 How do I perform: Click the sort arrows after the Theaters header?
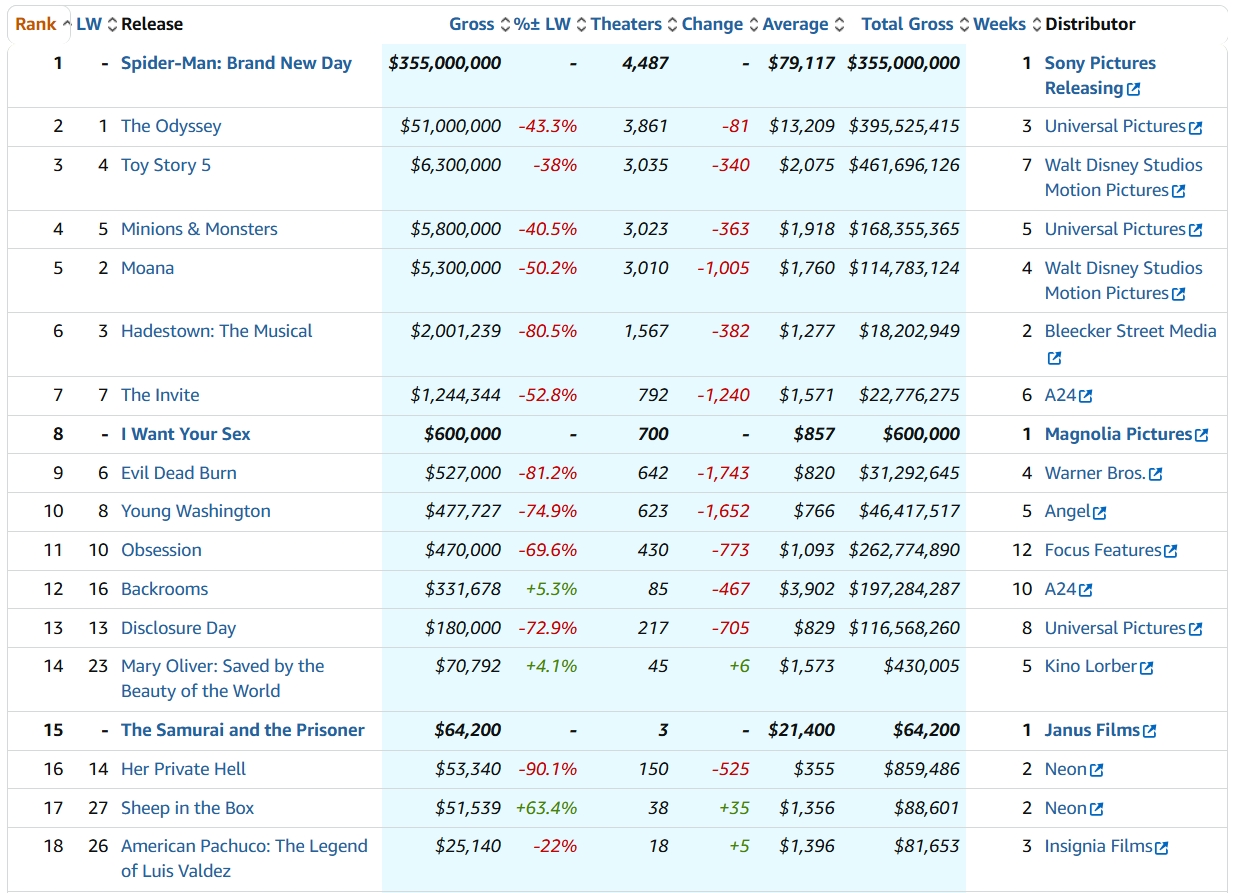(672, 25)
